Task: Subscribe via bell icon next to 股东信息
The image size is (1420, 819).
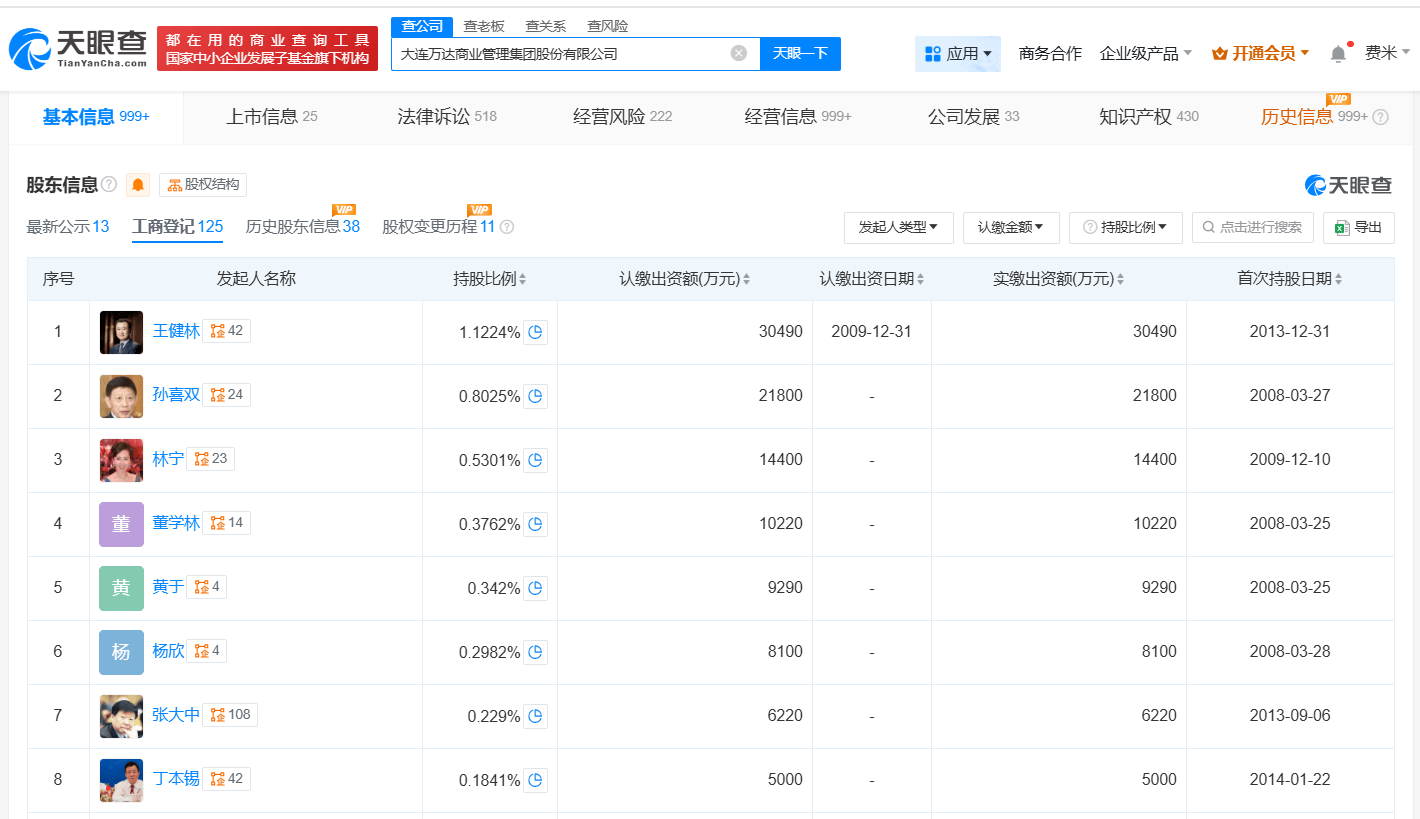Action: pyautogui.click(x=137, y=185)
